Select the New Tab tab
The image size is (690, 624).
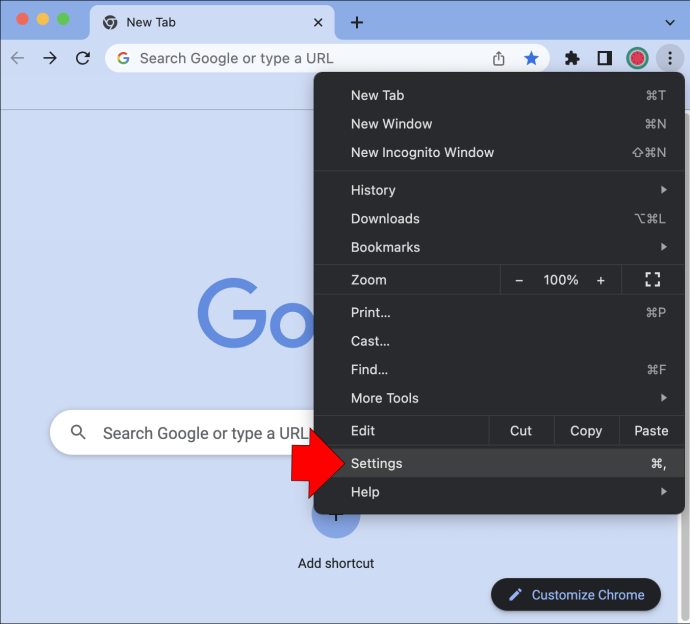pyautogui.click(x=212, y=22)
